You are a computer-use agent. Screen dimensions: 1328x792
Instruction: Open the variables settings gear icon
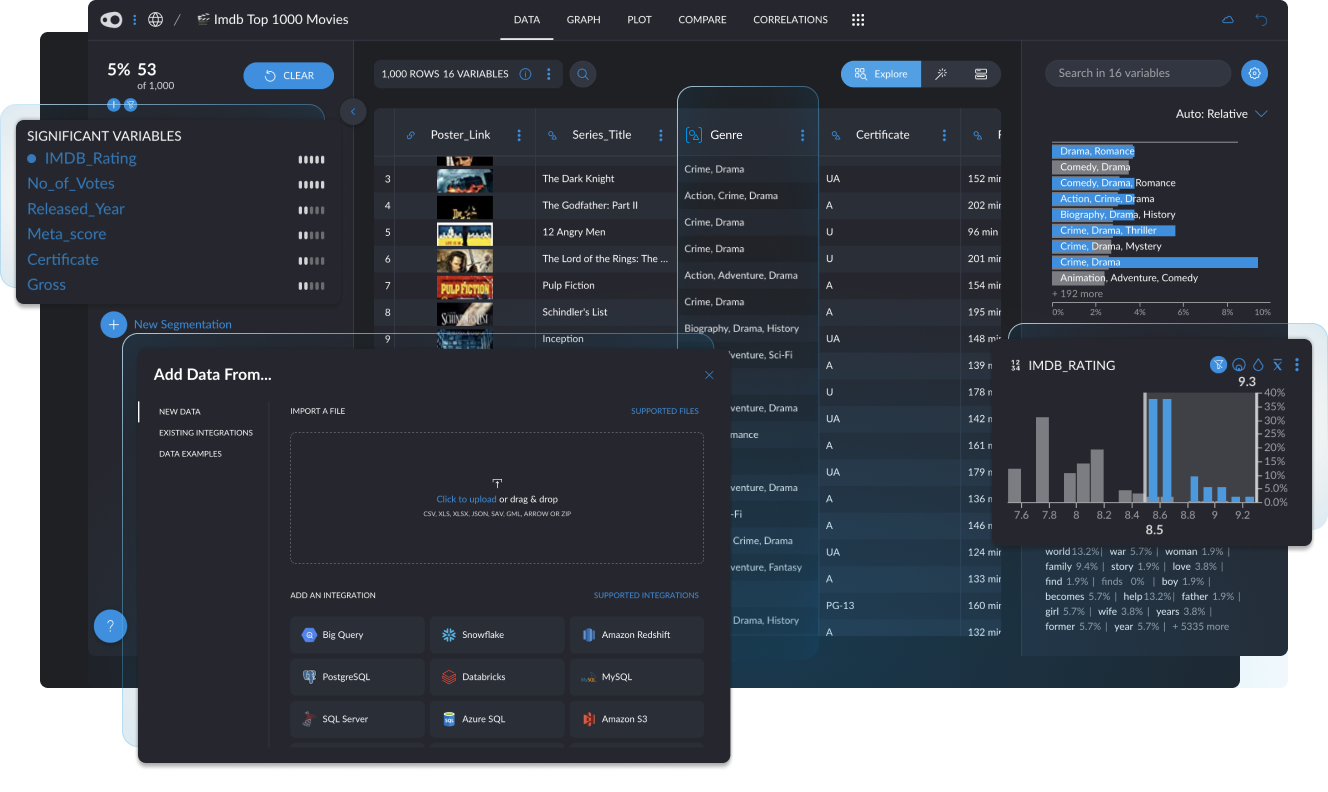(1254, 73)
